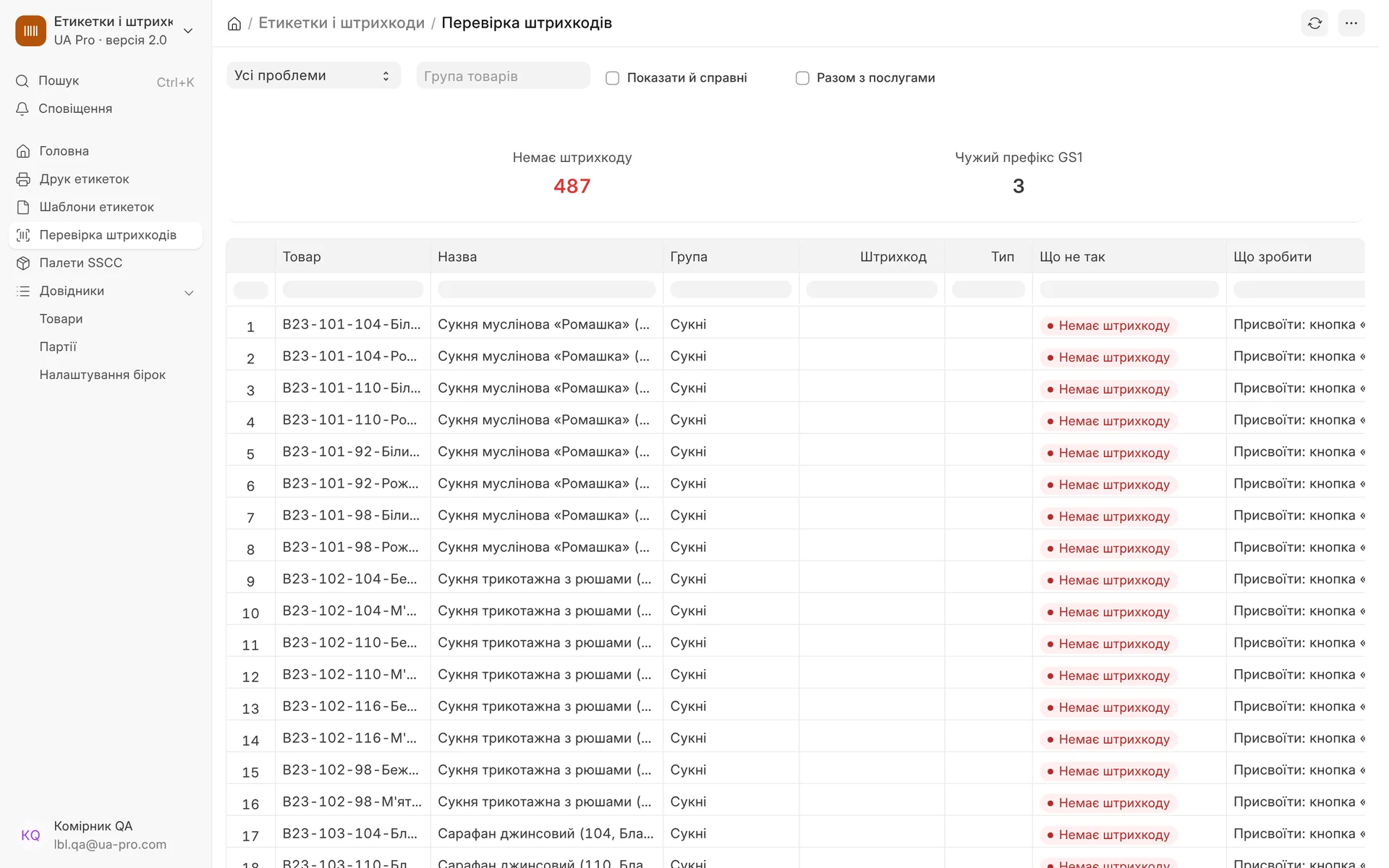
Task: Open Партії in the sidebar
Action: click(x=58, y=347)
